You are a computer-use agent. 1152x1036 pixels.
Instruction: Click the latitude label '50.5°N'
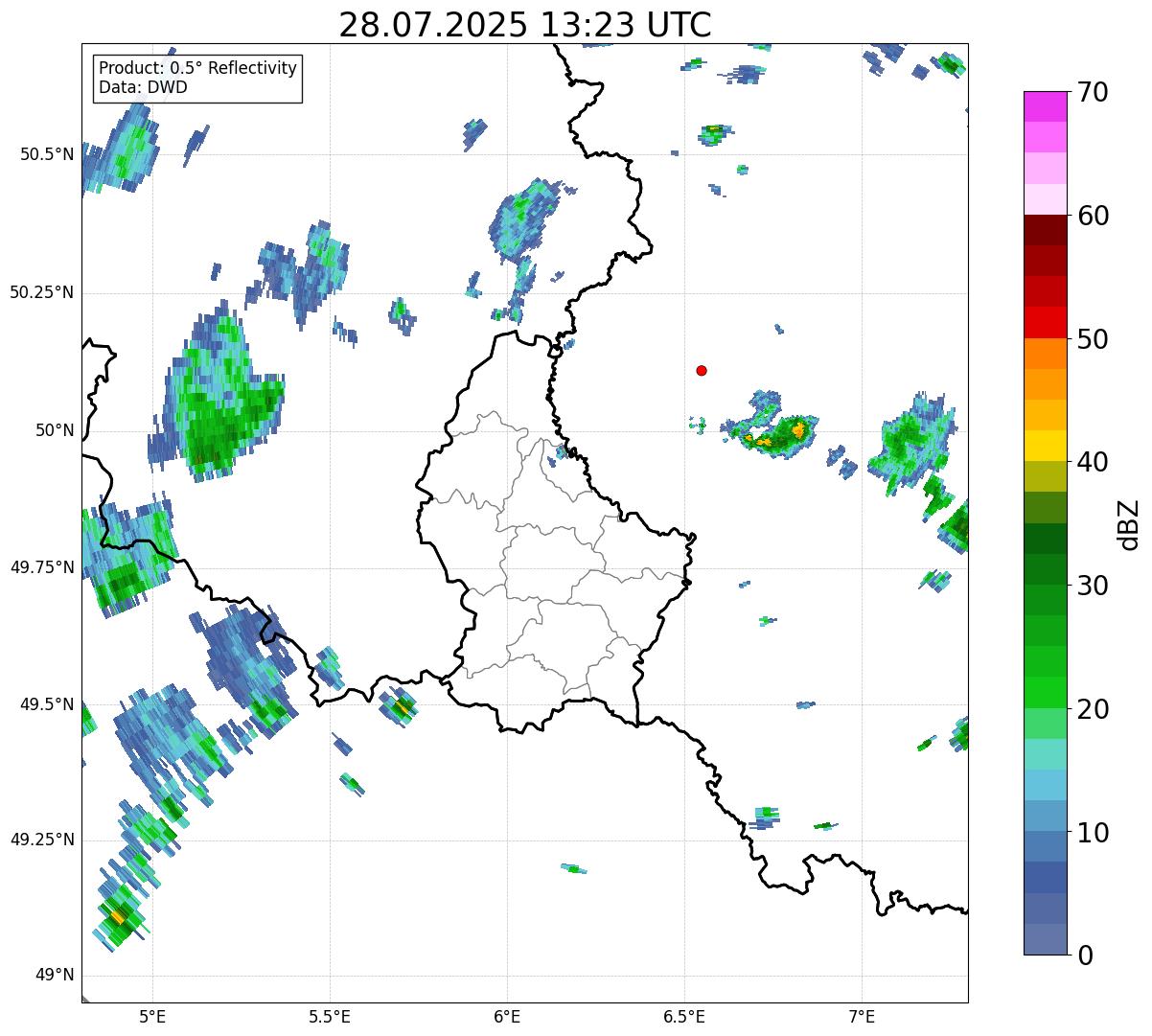[47, 154]
